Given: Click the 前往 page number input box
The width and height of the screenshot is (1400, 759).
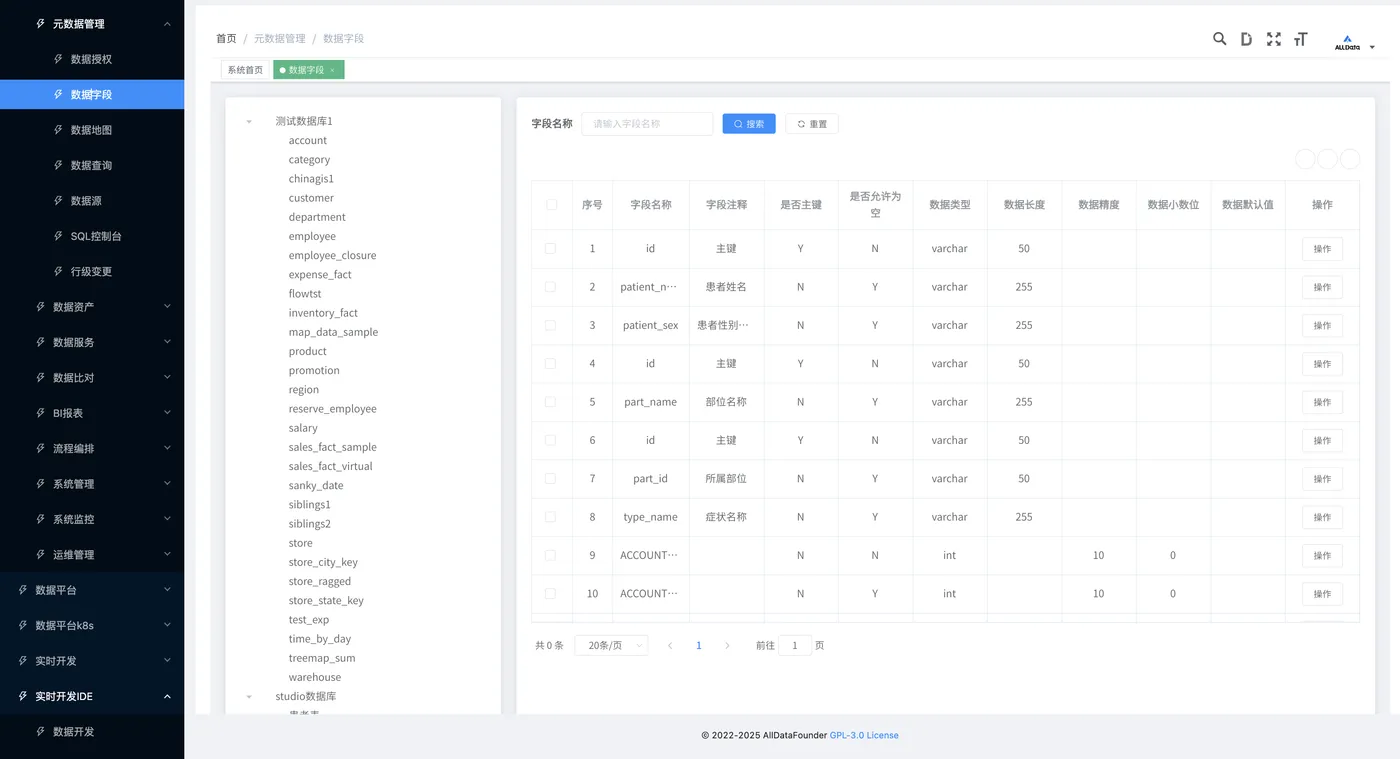Looking at the screenshot, I should pyautogui.click(x=795, y=646).
